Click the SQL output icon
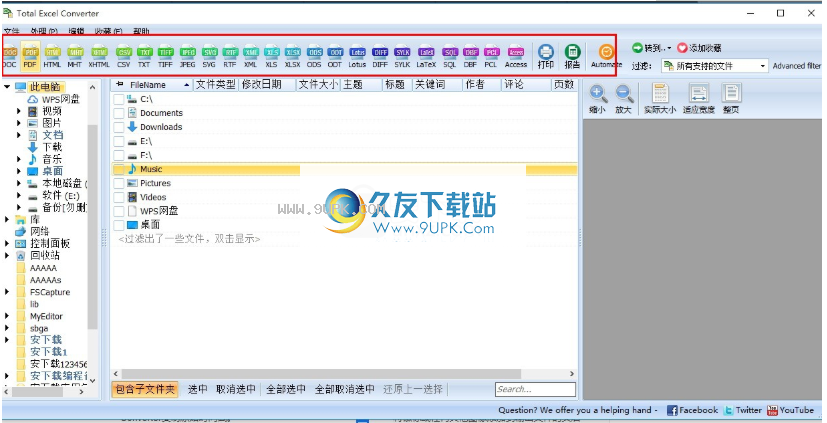Viewport: 827px width, 423px height. (x=450, y=56)
